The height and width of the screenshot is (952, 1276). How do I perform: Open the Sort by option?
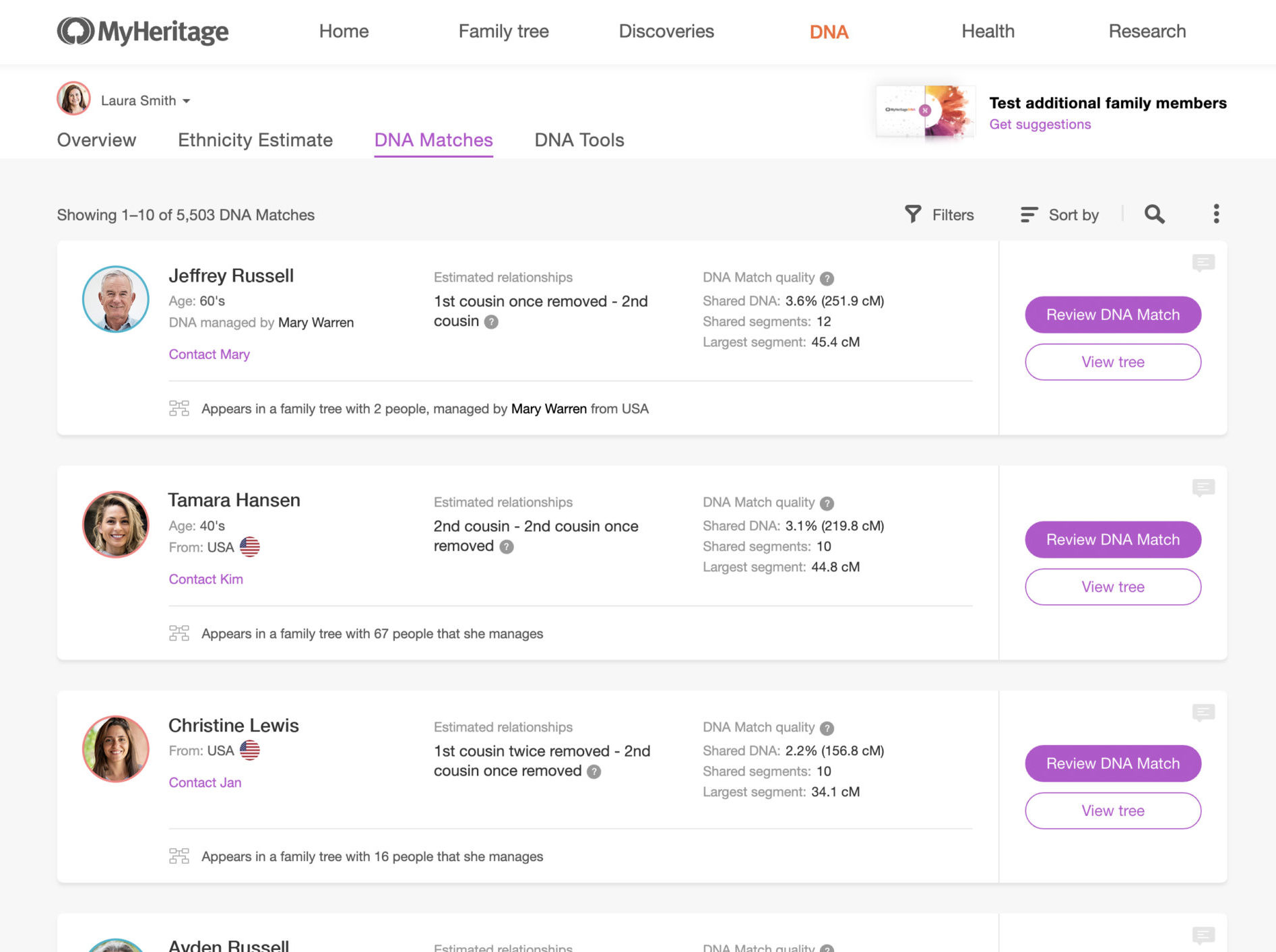click(x=1060, y=214)
